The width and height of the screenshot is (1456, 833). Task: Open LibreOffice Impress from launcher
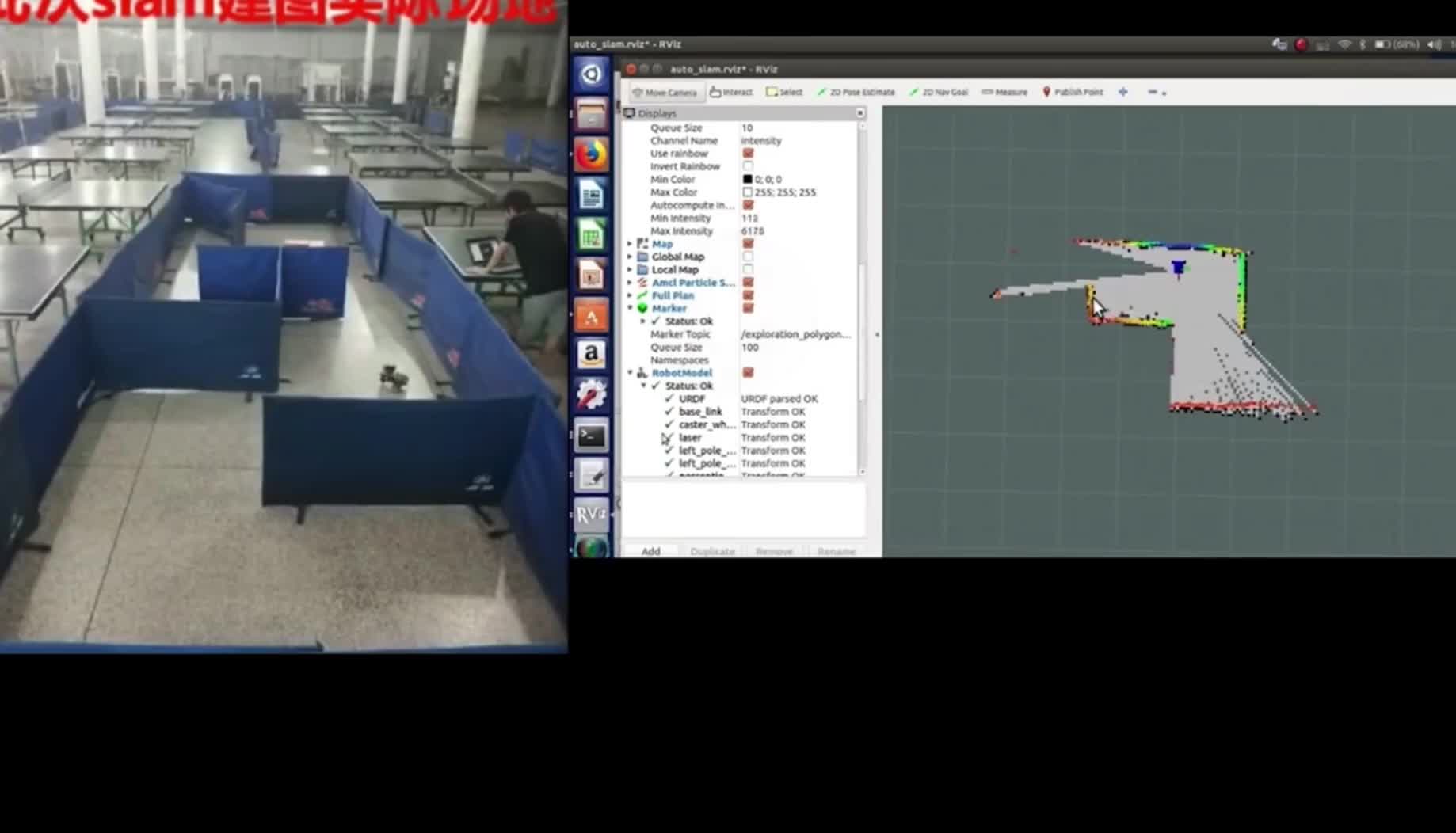pyautogui.click(x=591, y=276)
